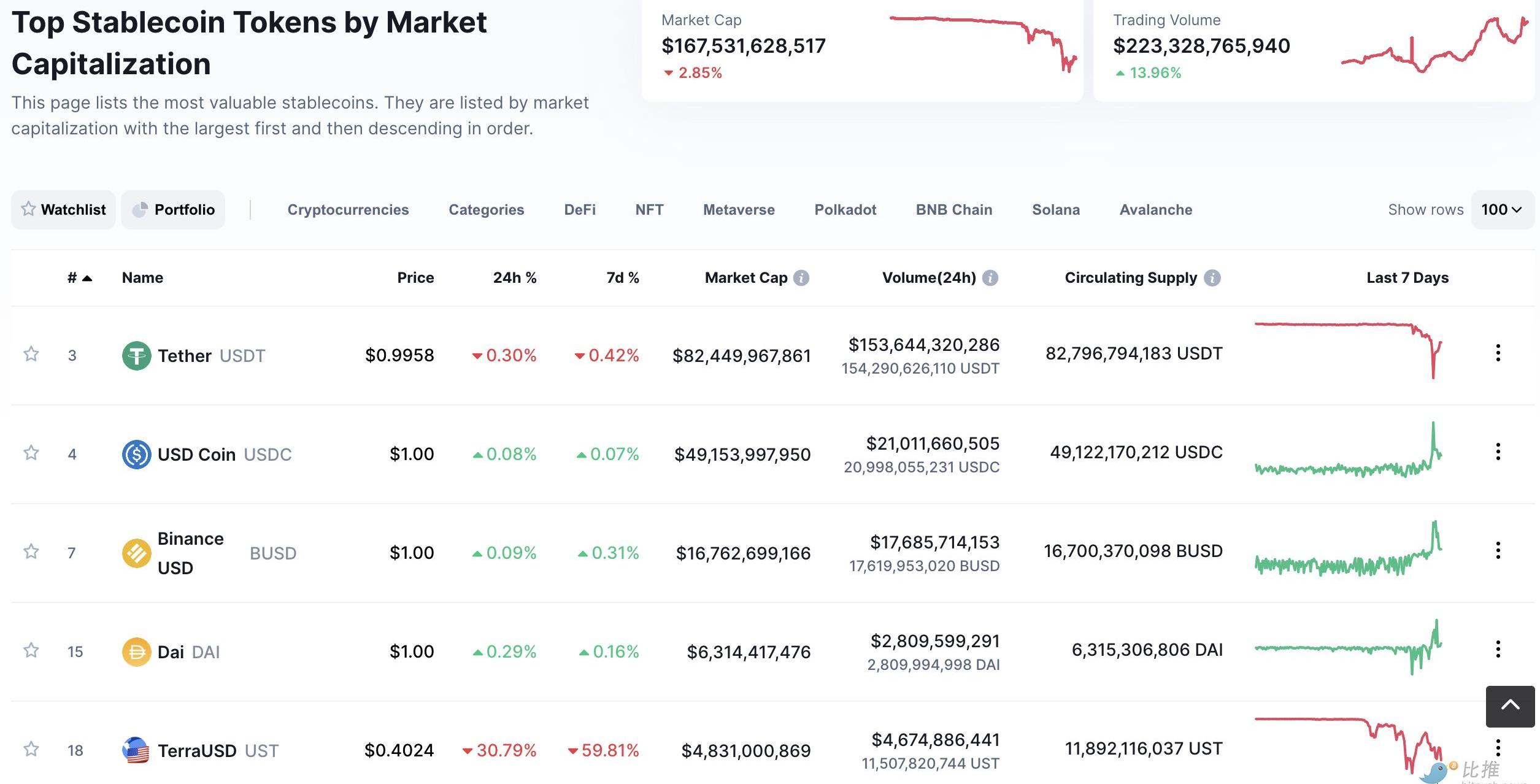
Task: Switch to the Cryptocurrencies tab
Action: coord(348,210)
